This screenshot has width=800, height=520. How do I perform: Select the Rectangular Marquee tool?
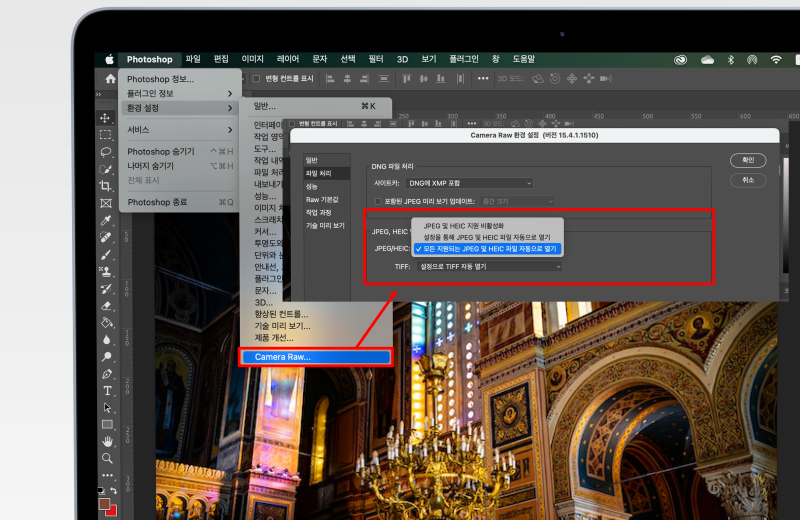click(x=106, y=135)
